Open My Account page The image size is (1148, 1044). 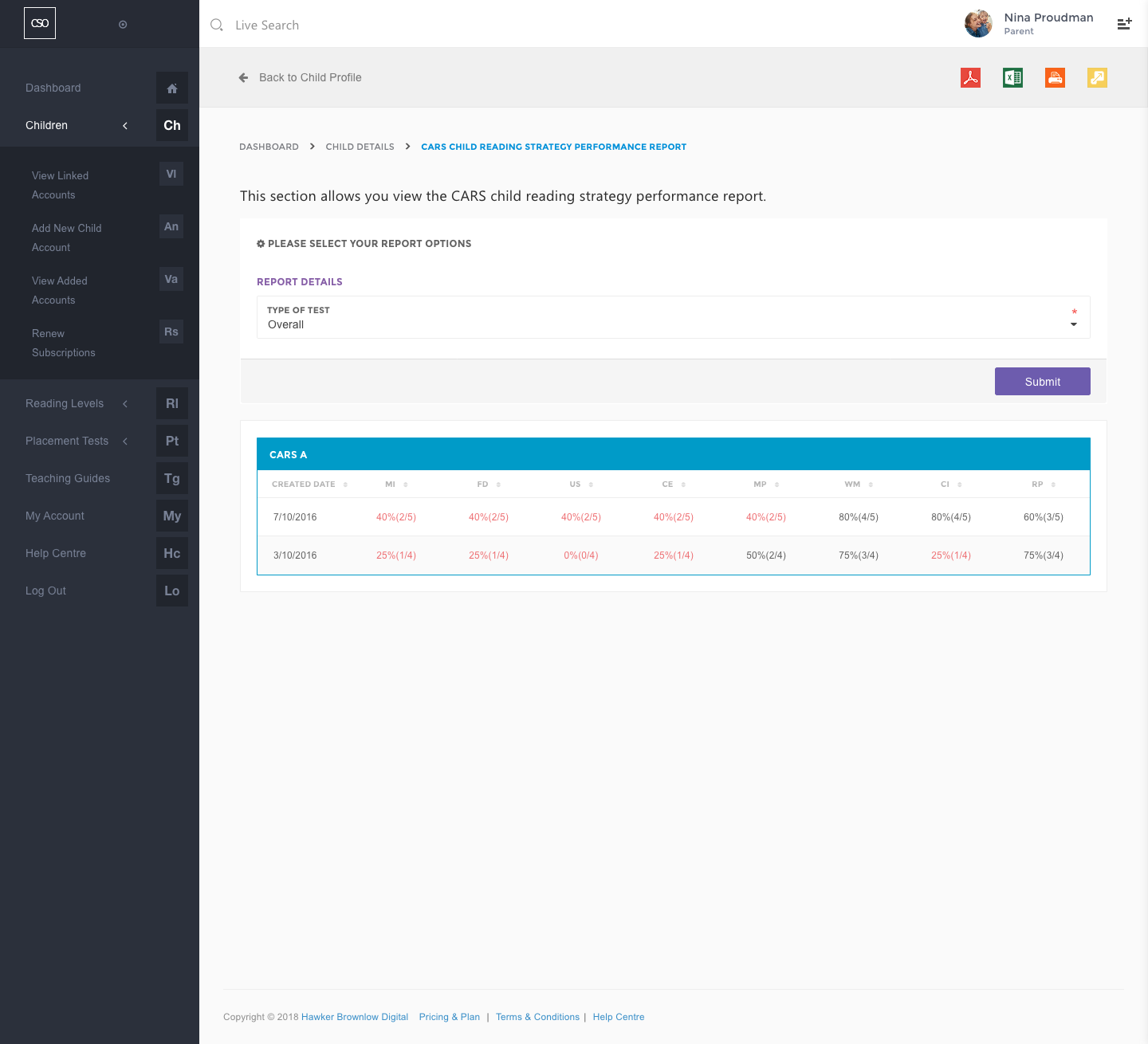point(55,516)
